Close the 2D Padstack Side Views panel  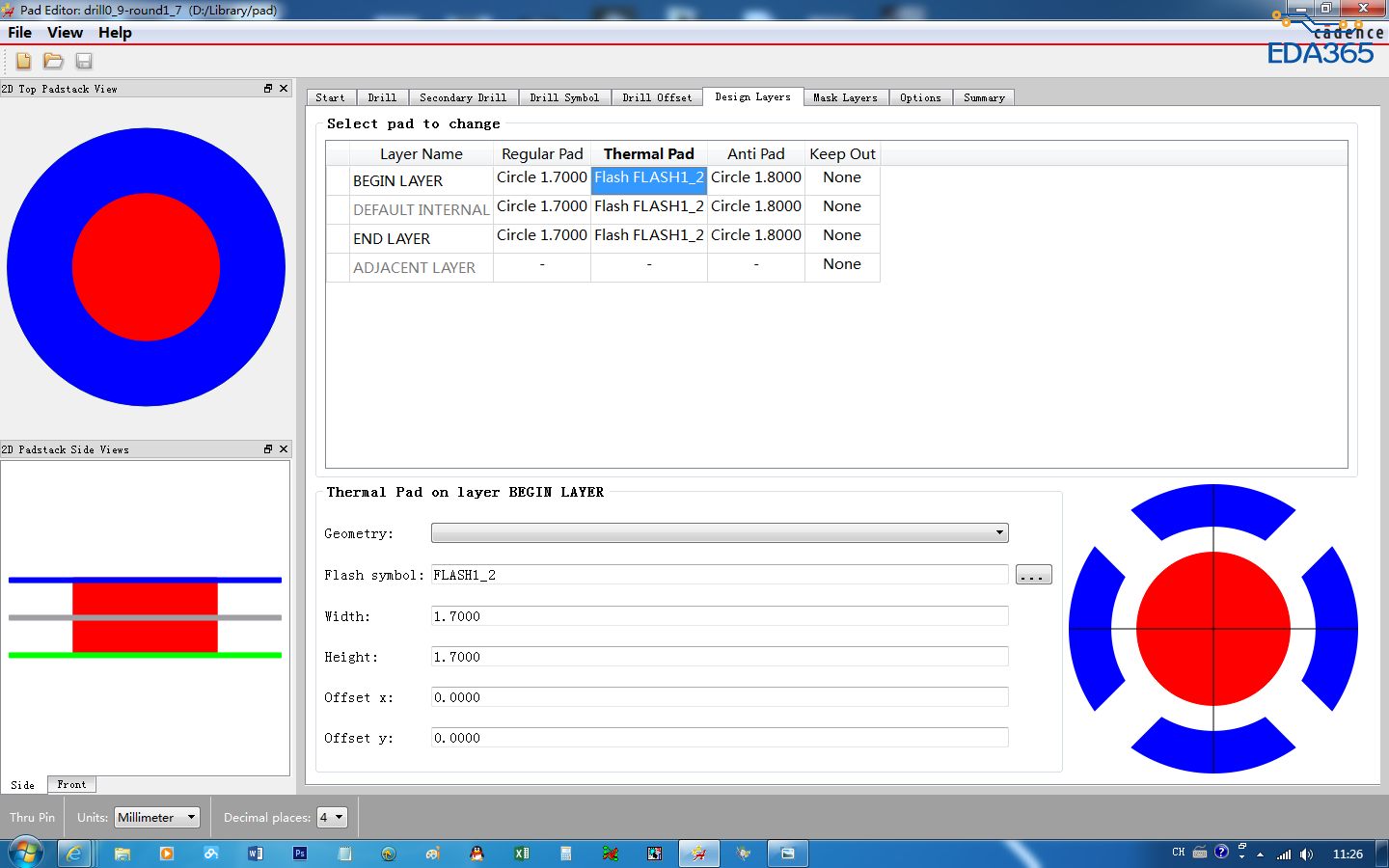pos(284,448)
